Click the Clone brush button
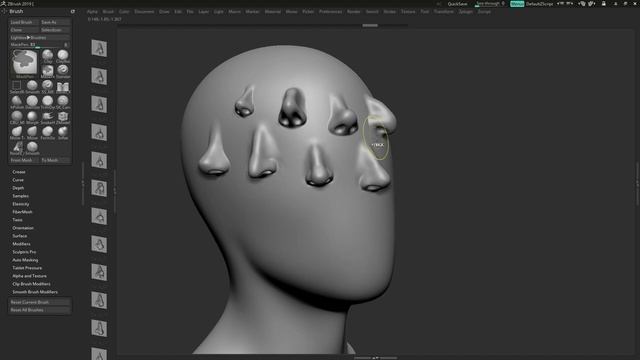Image resolution: width=640 pixels, height=360 pixels. pyautogui.click(x=24, y=30)
